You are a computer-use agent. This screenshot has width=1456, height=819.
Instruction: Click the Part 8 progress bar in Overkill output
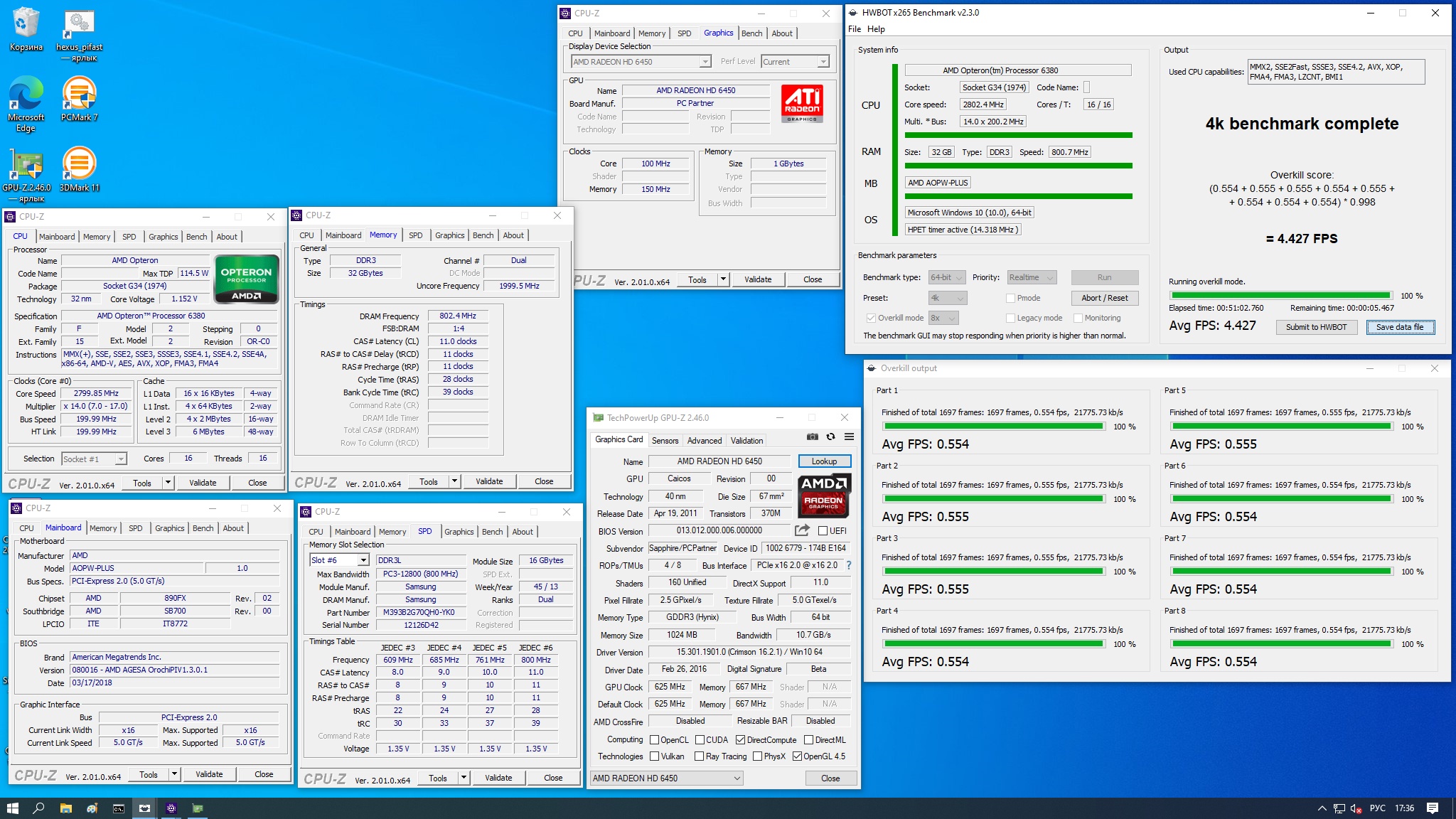tap(1282, 644)
